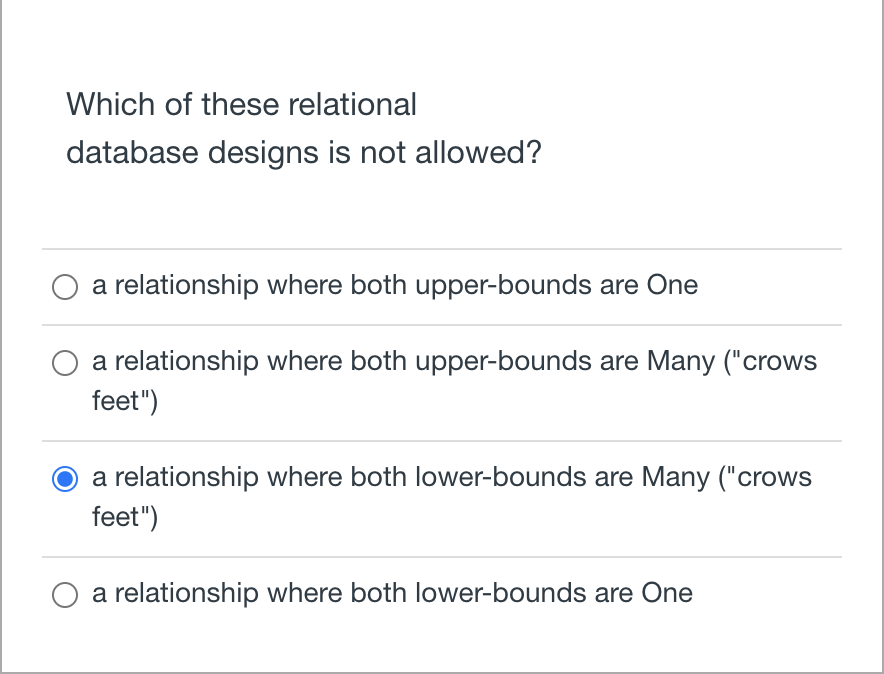Click the last answer option label
The width and height of the screenshot is (884, 674).
click(x=391, y=593)
